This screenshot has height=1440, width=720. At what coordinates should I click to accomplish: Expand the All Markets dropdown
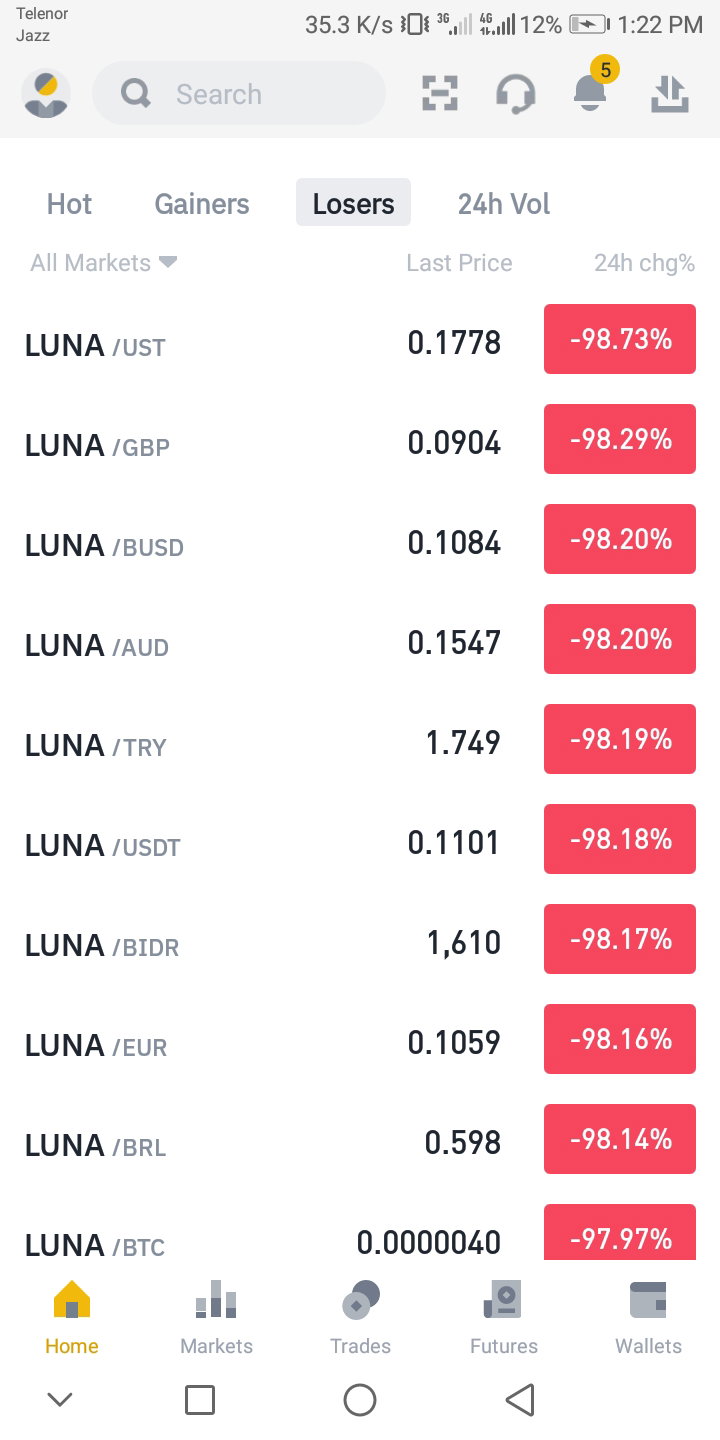pyautogui.click(x=104, y=263)
